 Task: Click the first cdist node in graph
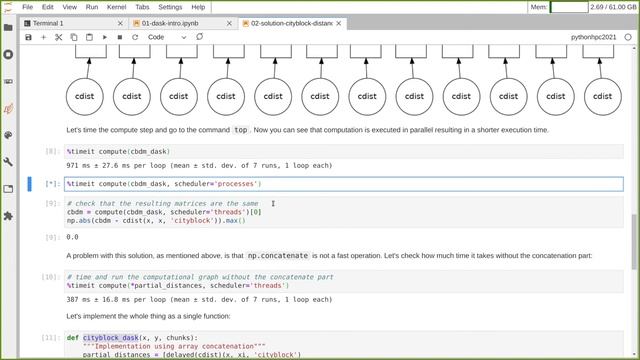pos(84,97)
